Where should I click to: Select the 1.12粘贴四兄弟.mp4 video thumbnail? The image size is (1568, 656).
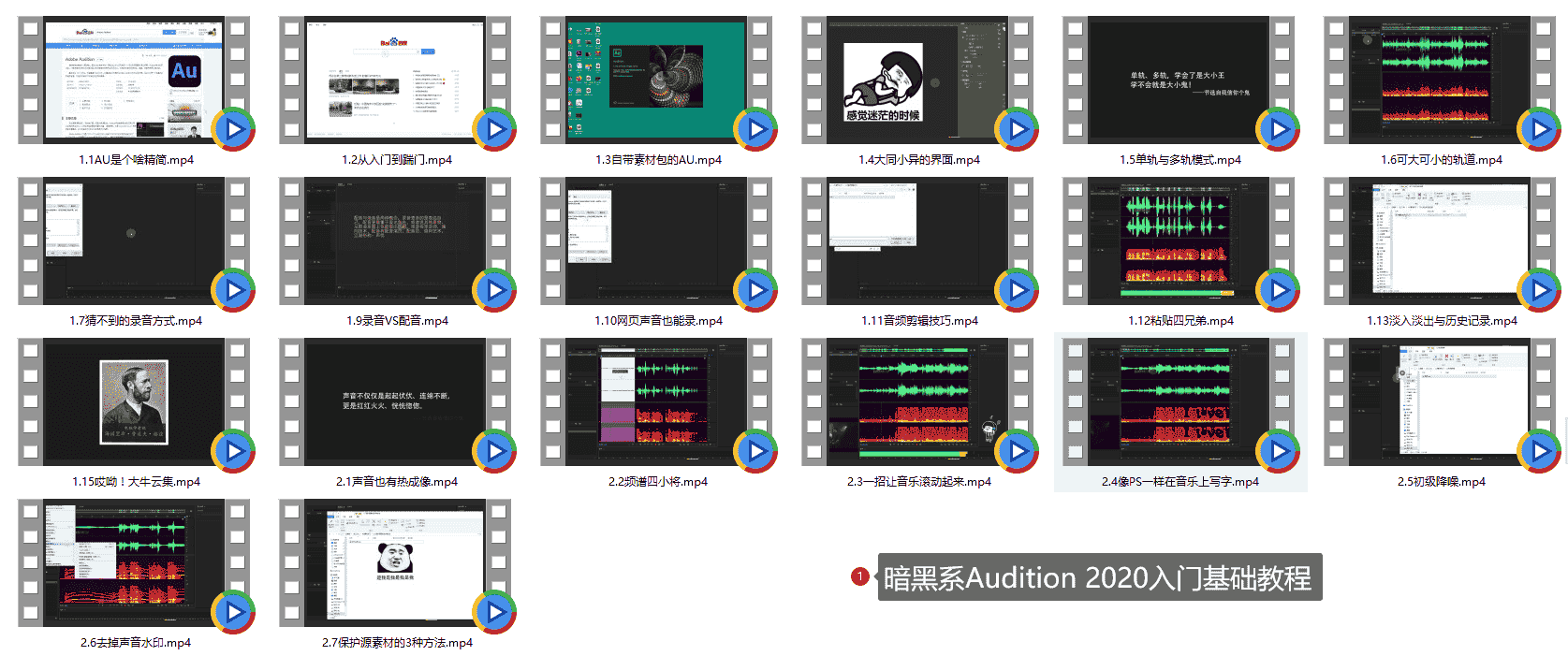click(x=1179, y=241)
